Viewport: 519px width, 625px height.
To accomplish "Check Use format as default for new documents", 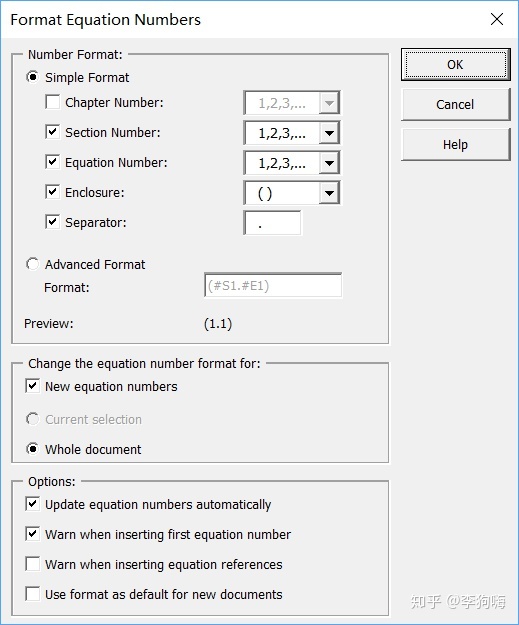I will [x=33, y=594].
